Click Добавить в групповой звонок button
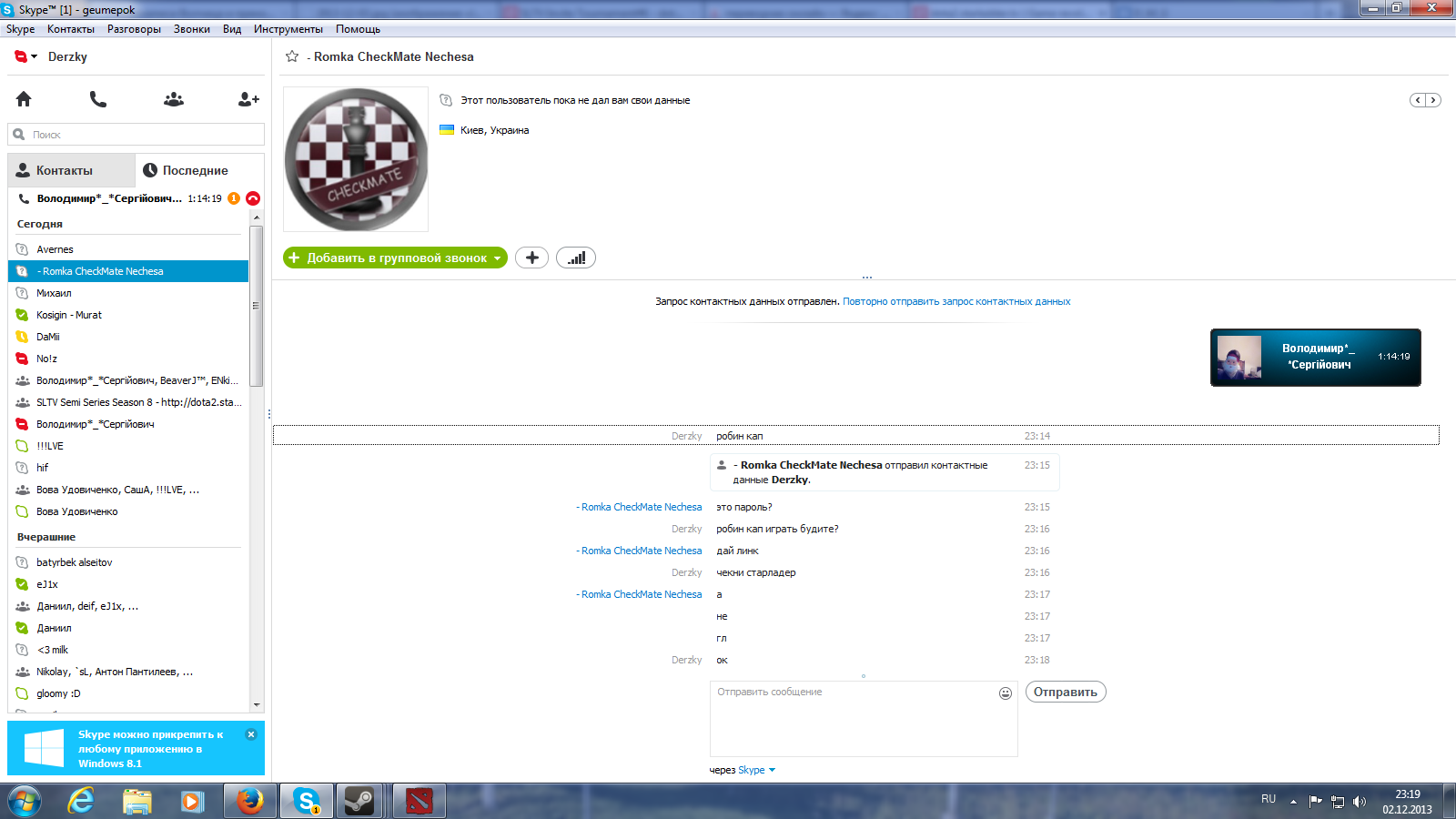The width and height of the screenshot is (1456, 819). coord(395,258)
